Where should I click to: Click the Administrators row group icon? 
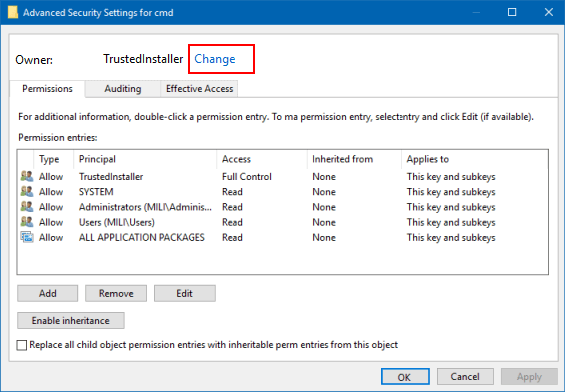click(27, 207)
